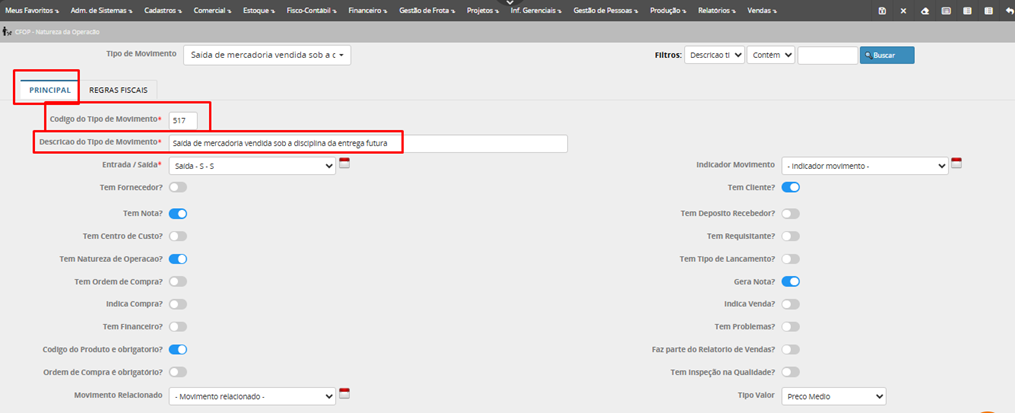Click the X cancel icon in top toolbar

pos(903,10)
